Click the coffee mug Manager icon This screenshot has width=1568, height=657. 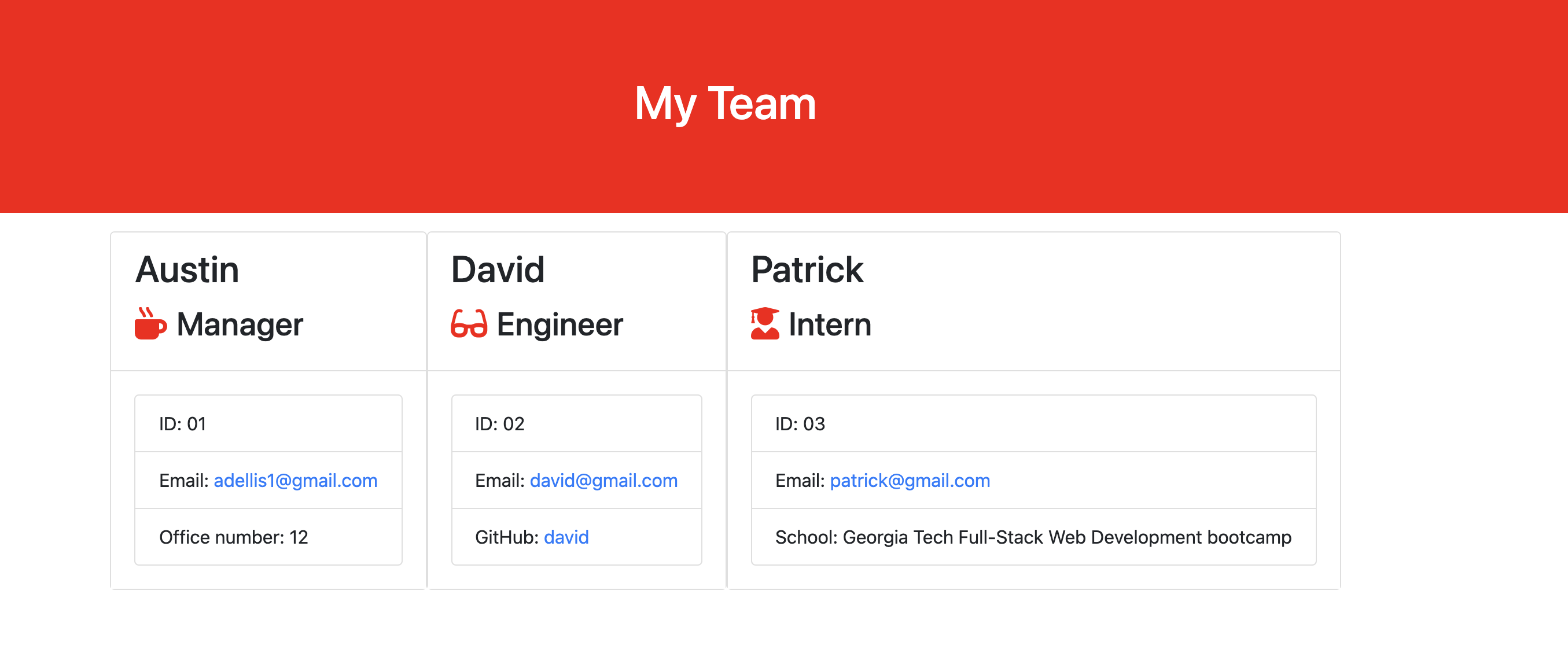click(150, 324)
